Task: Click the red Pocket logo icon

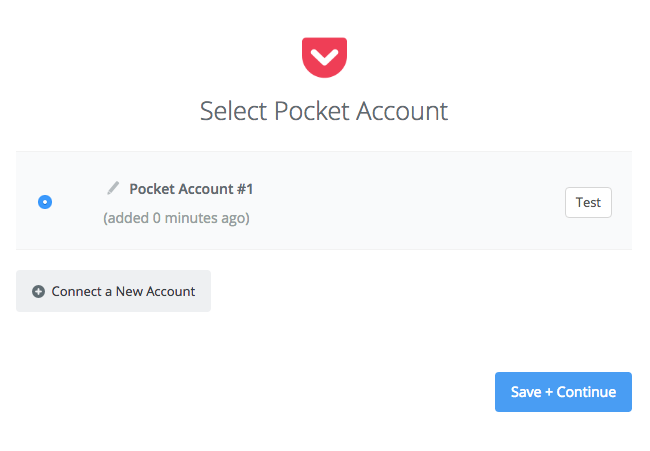Action: point(324,57)
